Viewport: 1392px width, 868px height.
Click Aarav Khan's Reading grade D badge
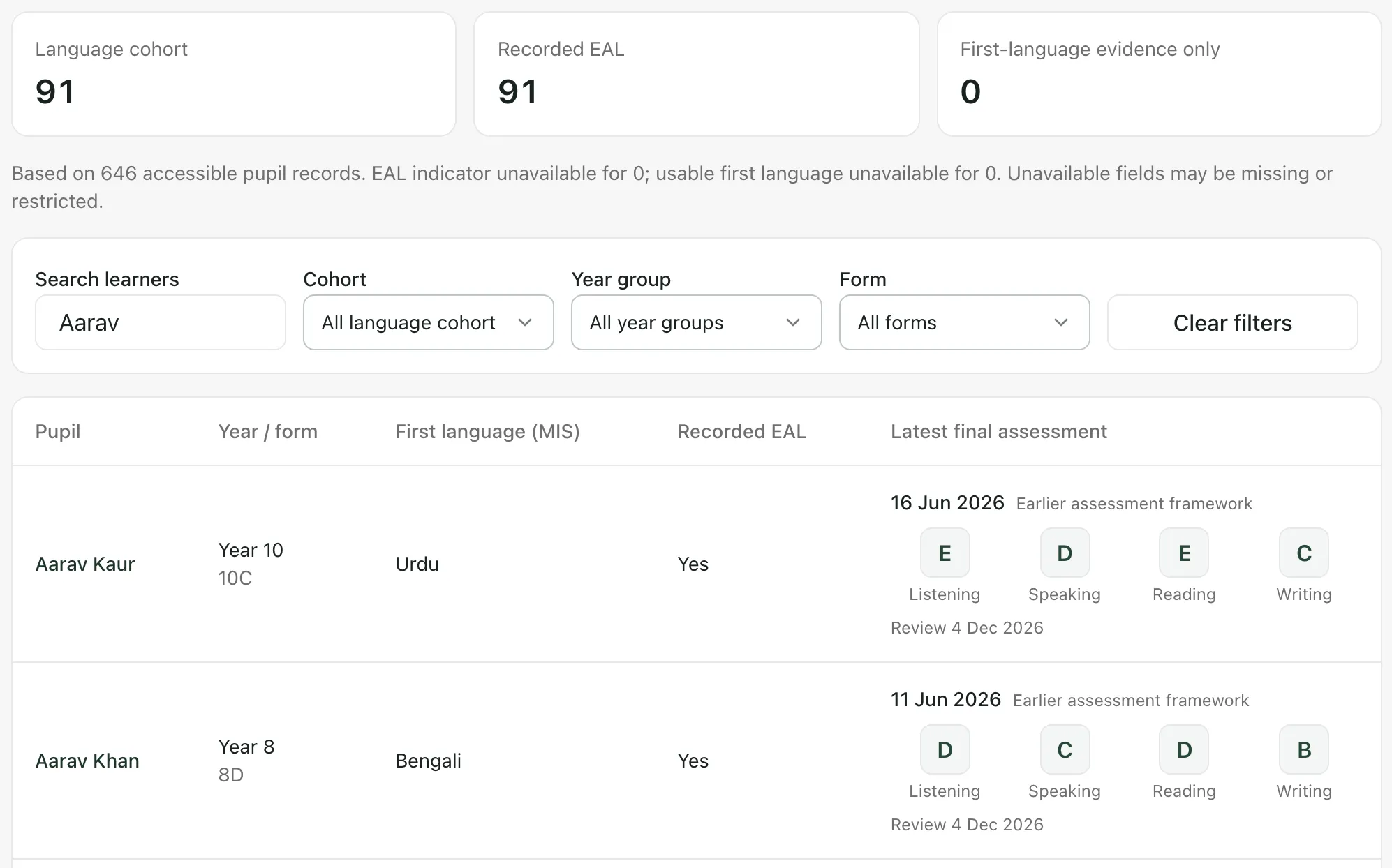coord(1184,749)
